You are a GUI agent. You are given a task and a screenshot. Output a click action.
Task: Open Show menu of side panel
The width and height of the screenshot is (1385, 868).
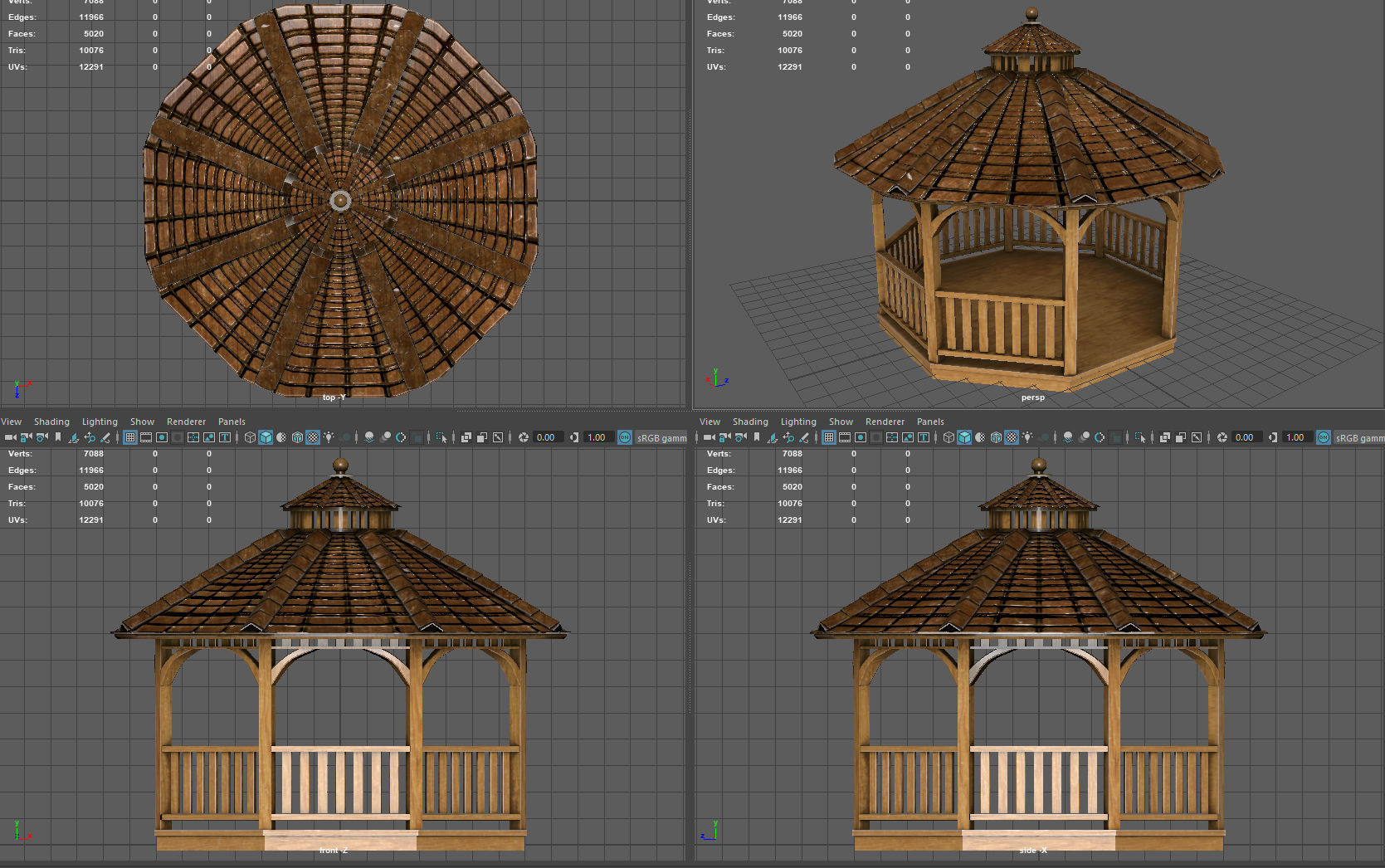(x=841, y=422)
